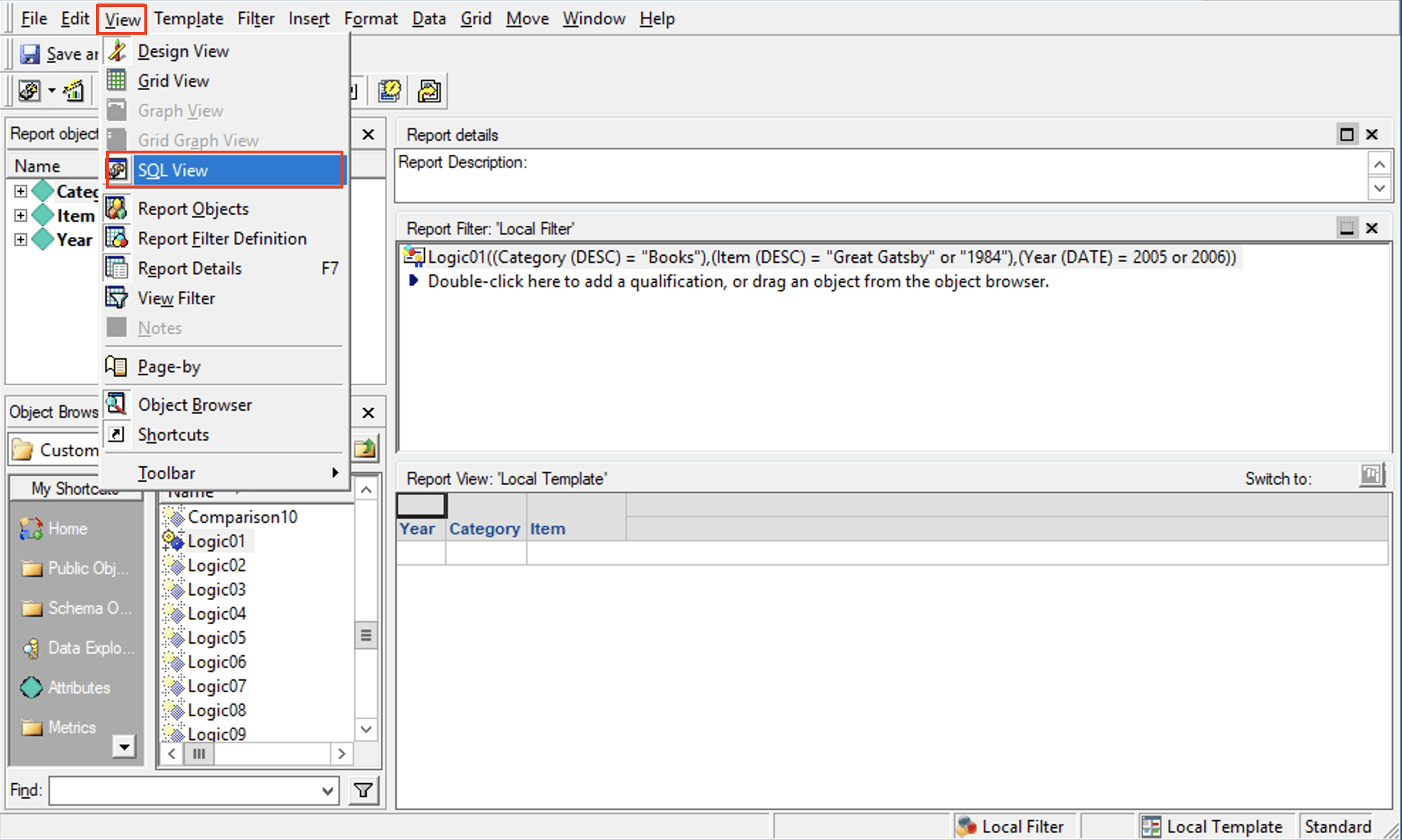
Task: Click the Grid View table icon
Action: (117, 80)
